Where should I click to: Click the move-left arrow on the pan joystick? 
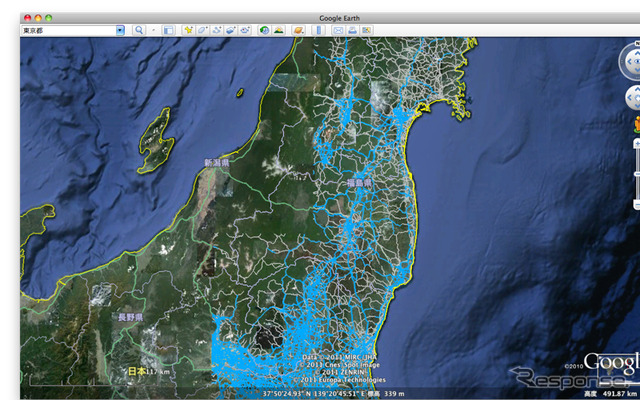(629, 98)
